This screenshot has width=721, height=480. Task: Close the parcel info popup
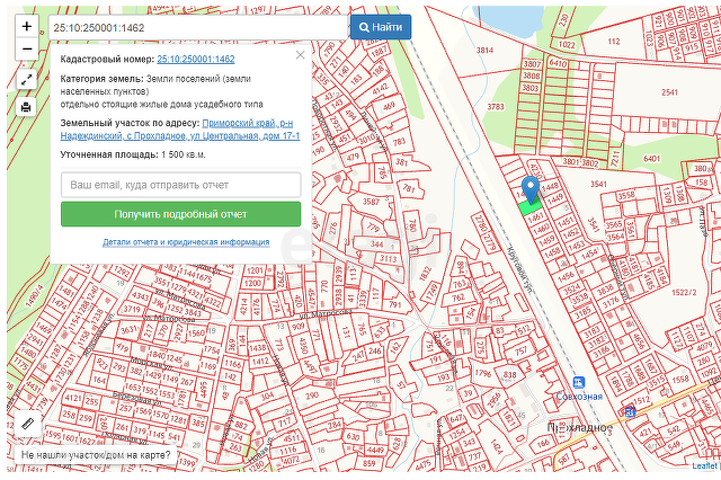[x=300, y=56]
